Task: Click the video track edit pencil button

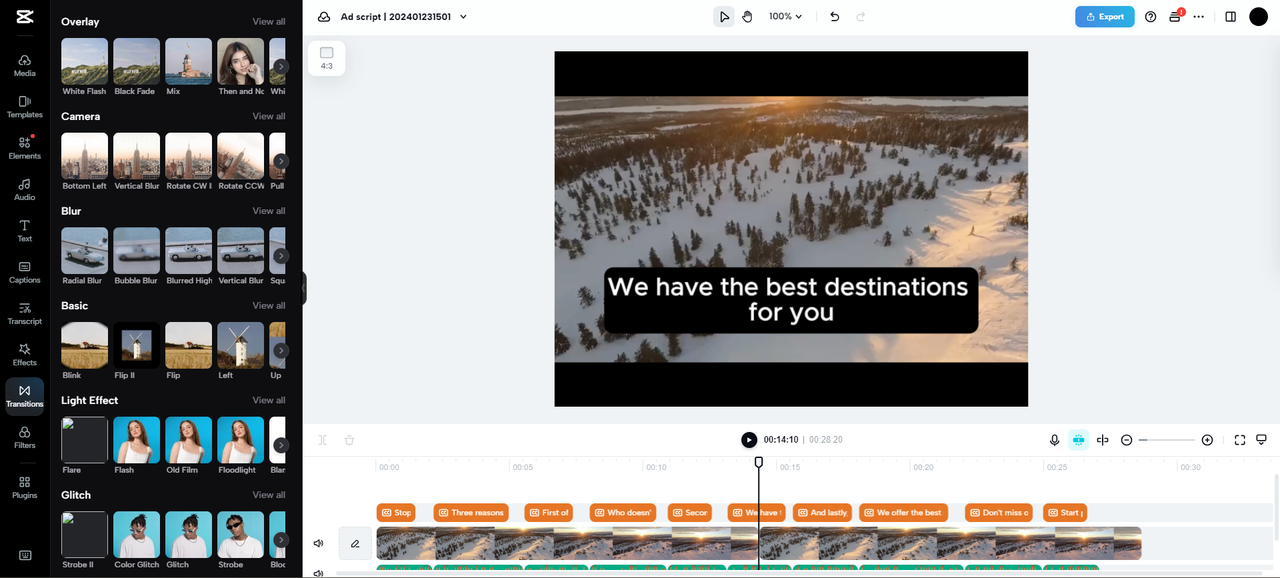Action: click(354, 544)
